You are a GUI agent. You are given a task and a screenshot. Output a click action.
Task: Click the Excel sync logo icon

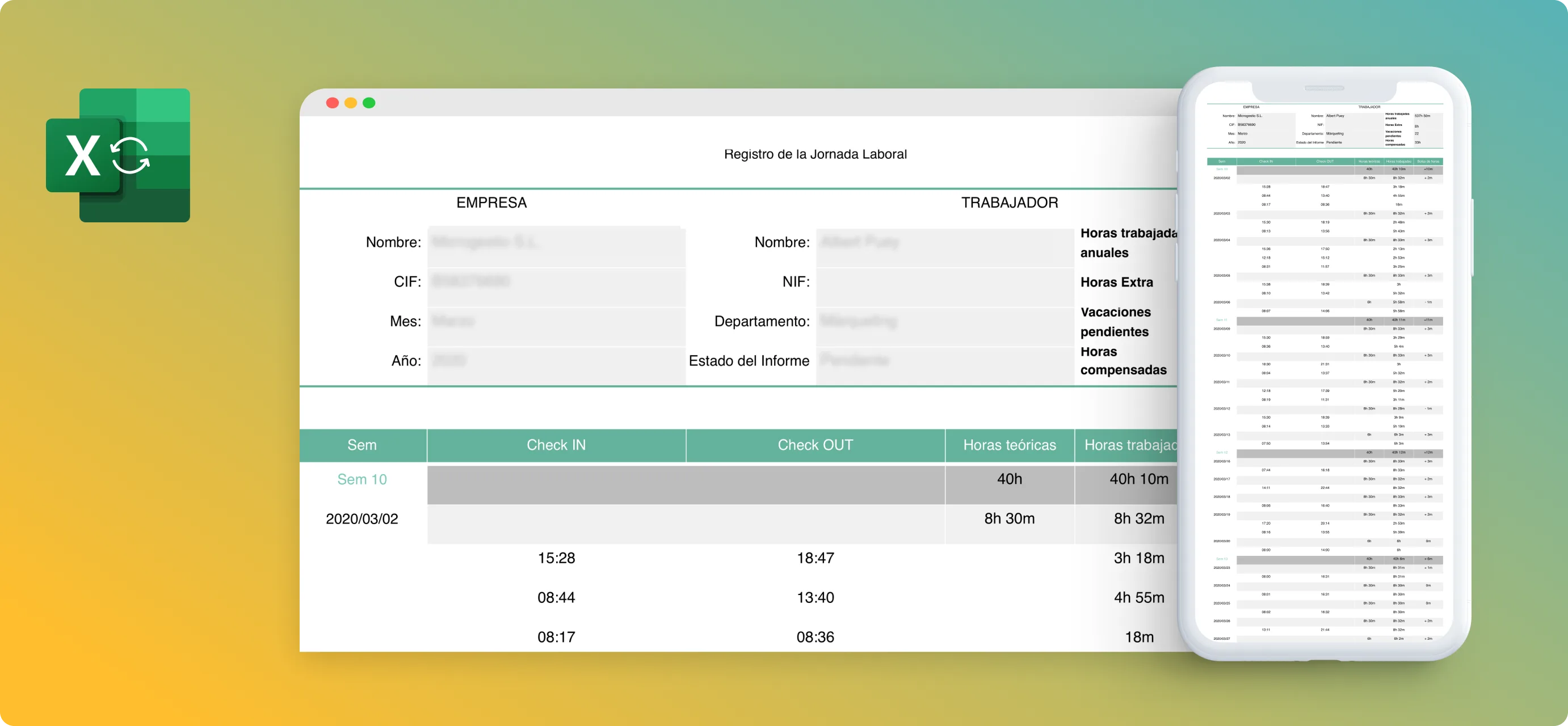[x=118, y=155]
